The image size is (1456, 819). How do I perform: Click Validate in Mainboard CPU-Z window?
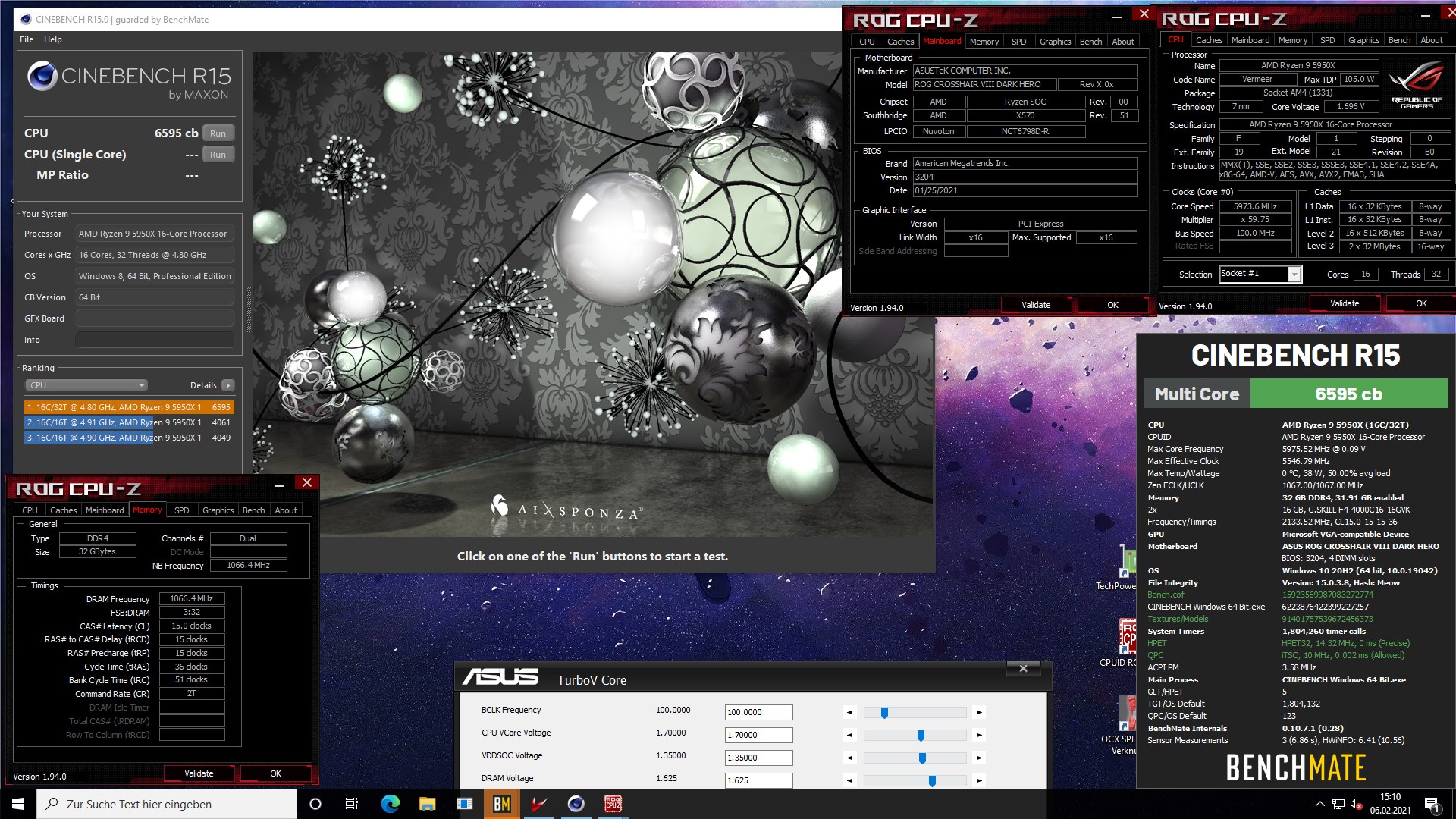[1036, 305]
